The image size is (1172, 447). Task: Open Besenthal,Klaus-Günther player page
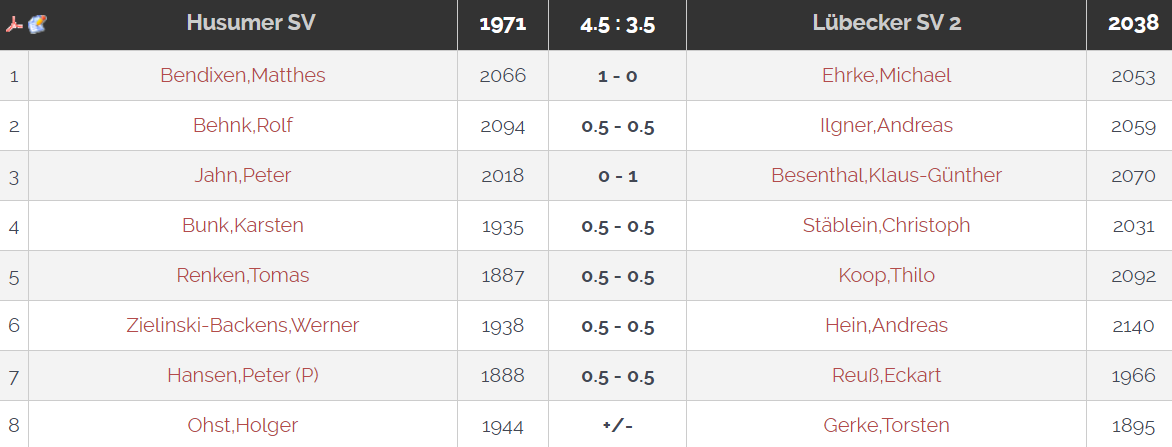(x=886, y=175)
